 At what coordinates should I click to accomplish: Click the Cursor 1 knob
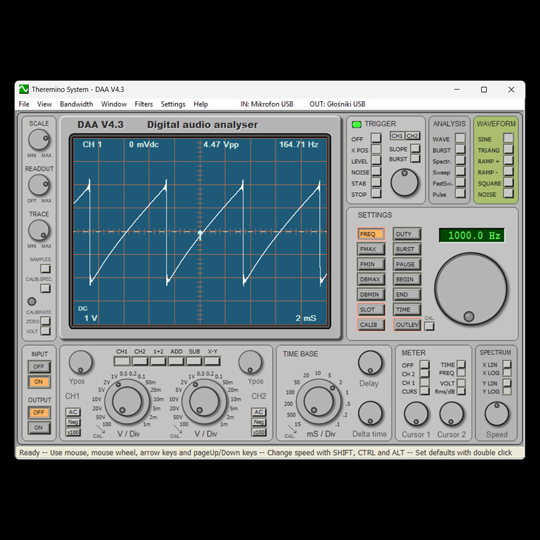click(x=416, y=414)
